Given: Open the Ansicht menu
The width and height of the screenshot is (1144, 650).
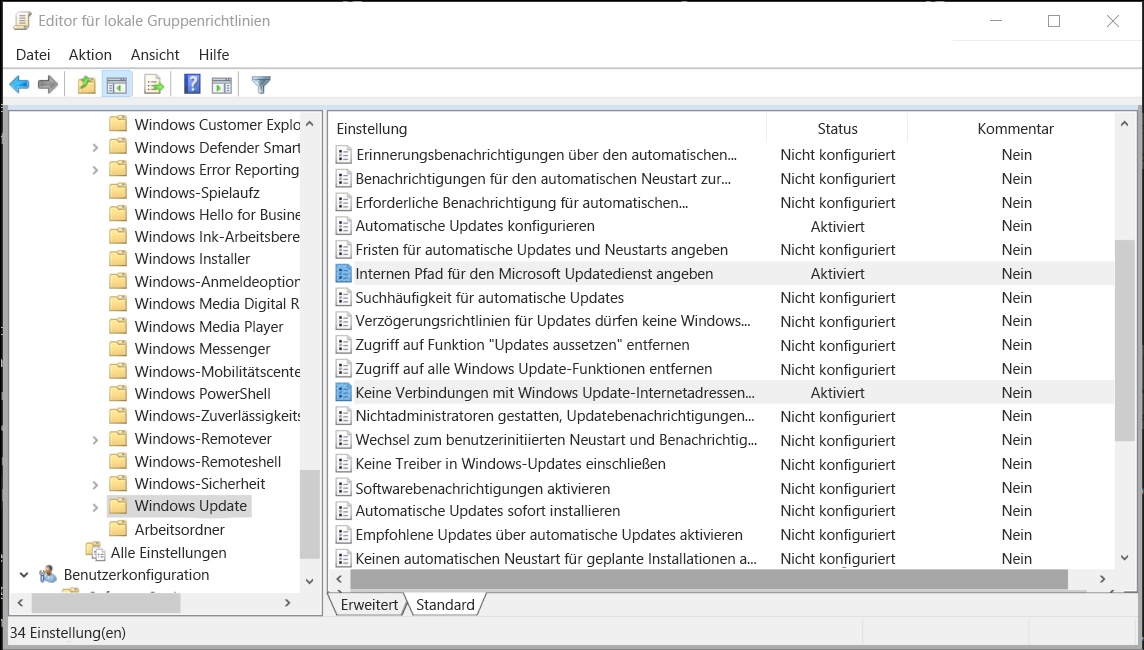Looking at the screenshot, I should click(154, 55).
